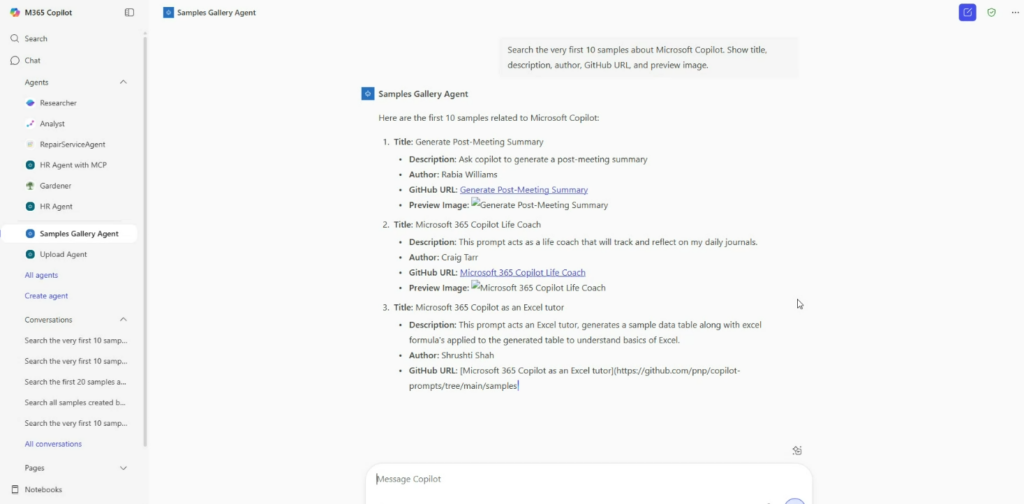Click the Create agent link

(x=46, y=296)
